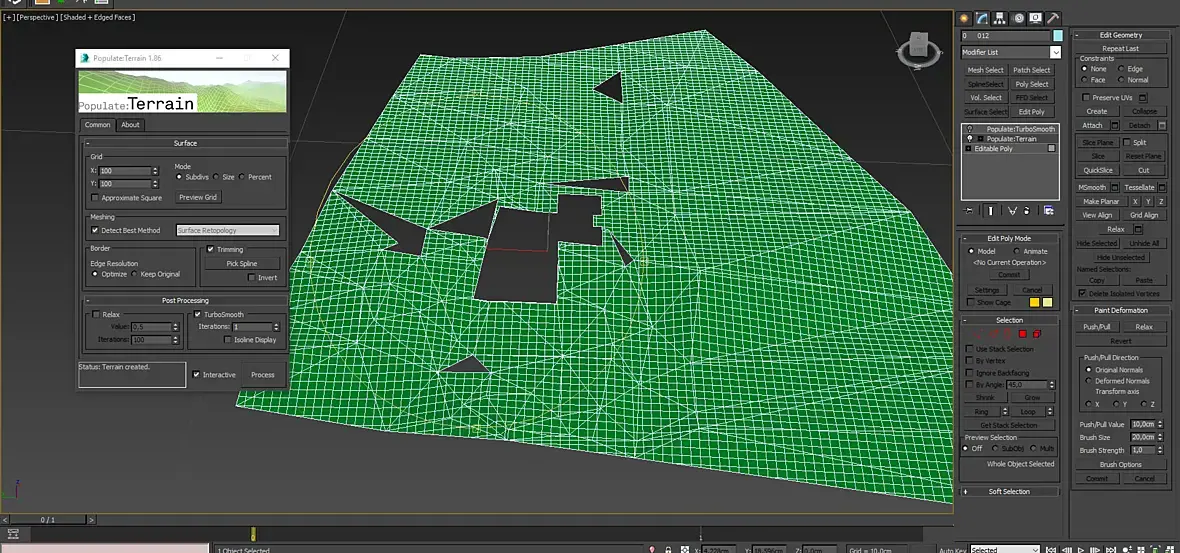Toggle light bulb of Populate:Terrain modifier
The image size is (1180, 553).
coord(969,139)
